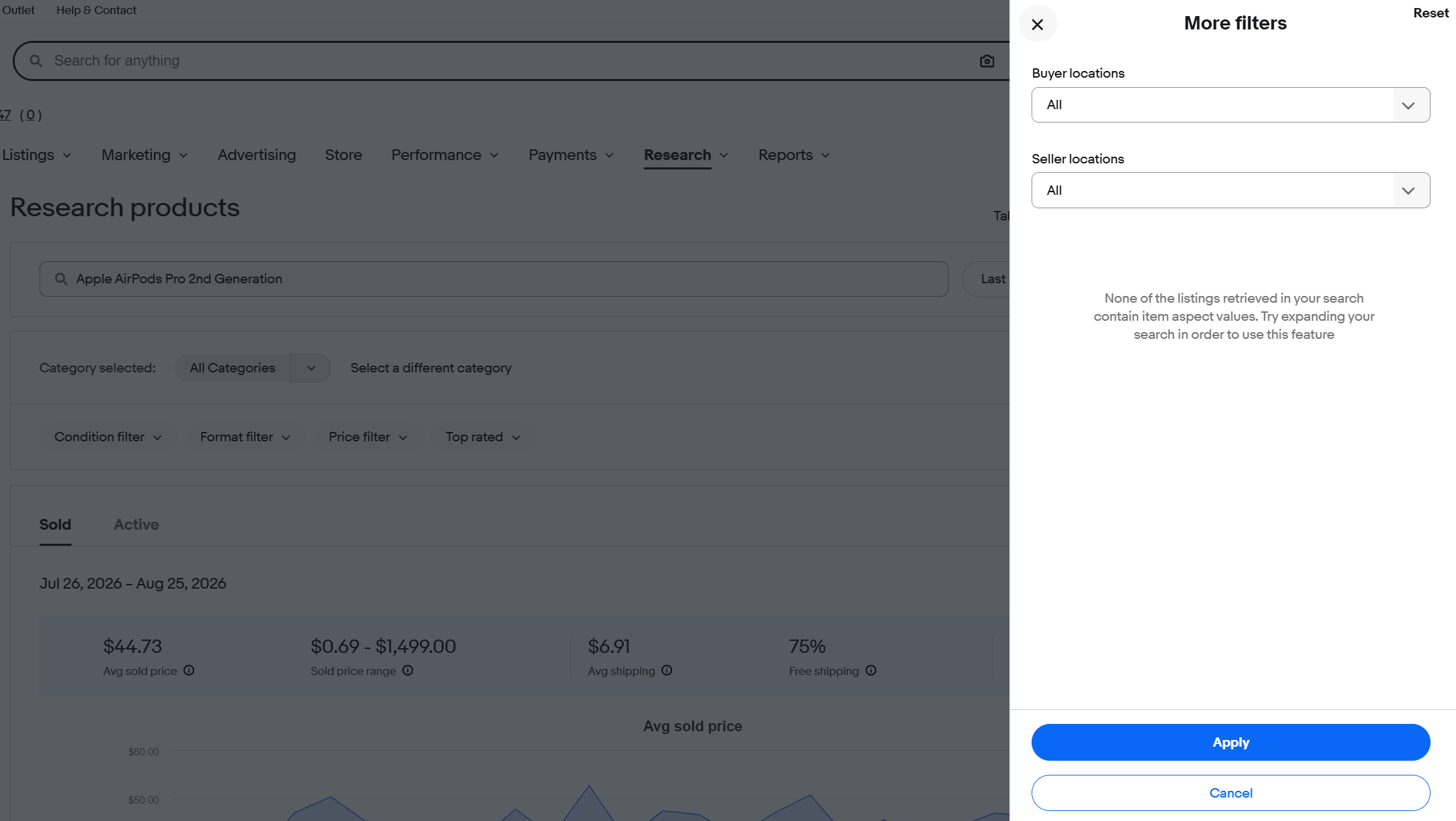The width and height of the screenshot is (1456, 821).
Task: Click the 75% free shipping value
Action: (x=807, y=646)
